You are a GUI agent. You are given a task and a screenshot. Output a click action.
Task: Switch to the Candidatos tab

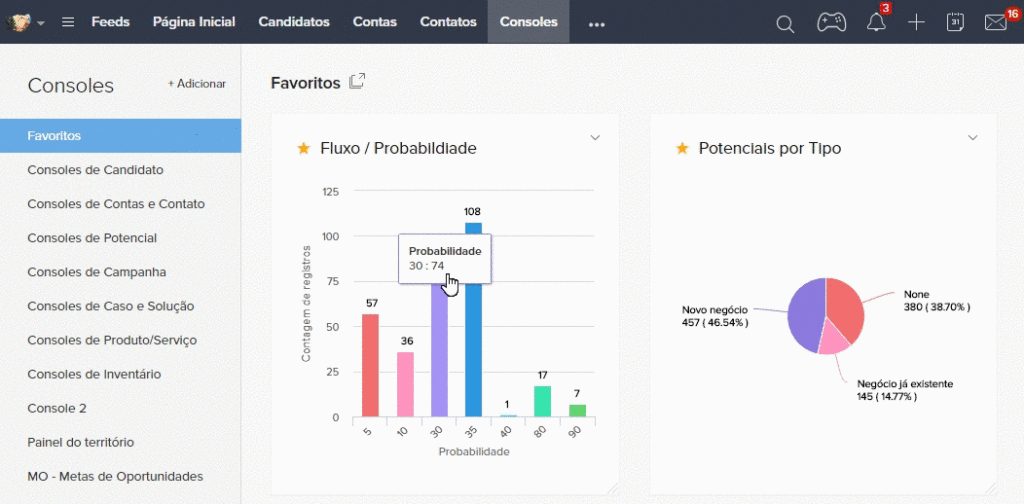pyautogui.click(x=294, y=22)
